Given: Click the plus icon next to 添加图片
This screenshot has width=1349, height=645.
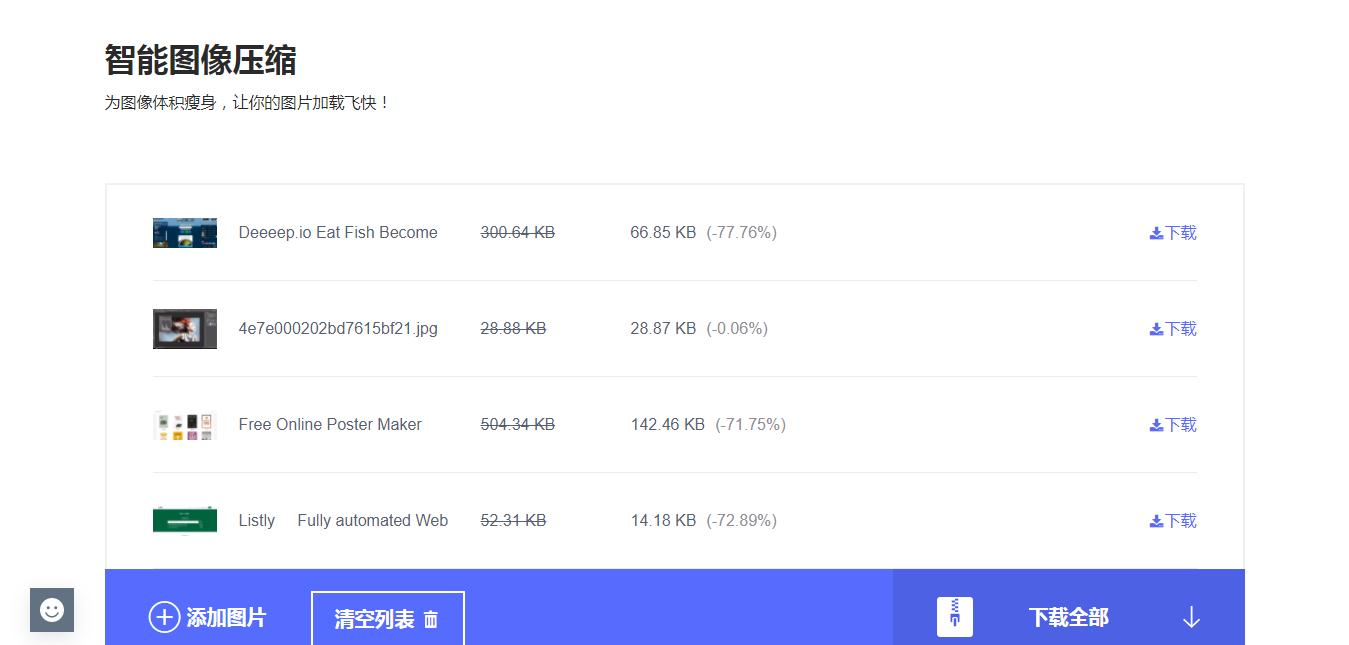Looking at the screenshot, I should pos(164,617).
